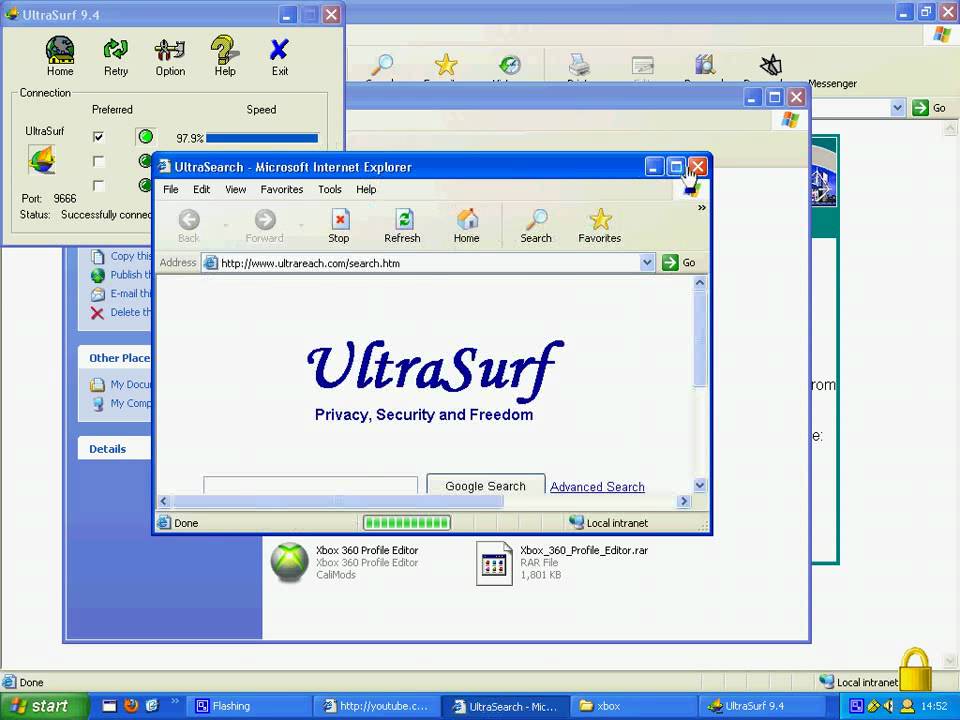The width and height of the screenshot is (960, 720).
Task: Open Help menu in UltraSearch window
Action: tap(366, 190)
